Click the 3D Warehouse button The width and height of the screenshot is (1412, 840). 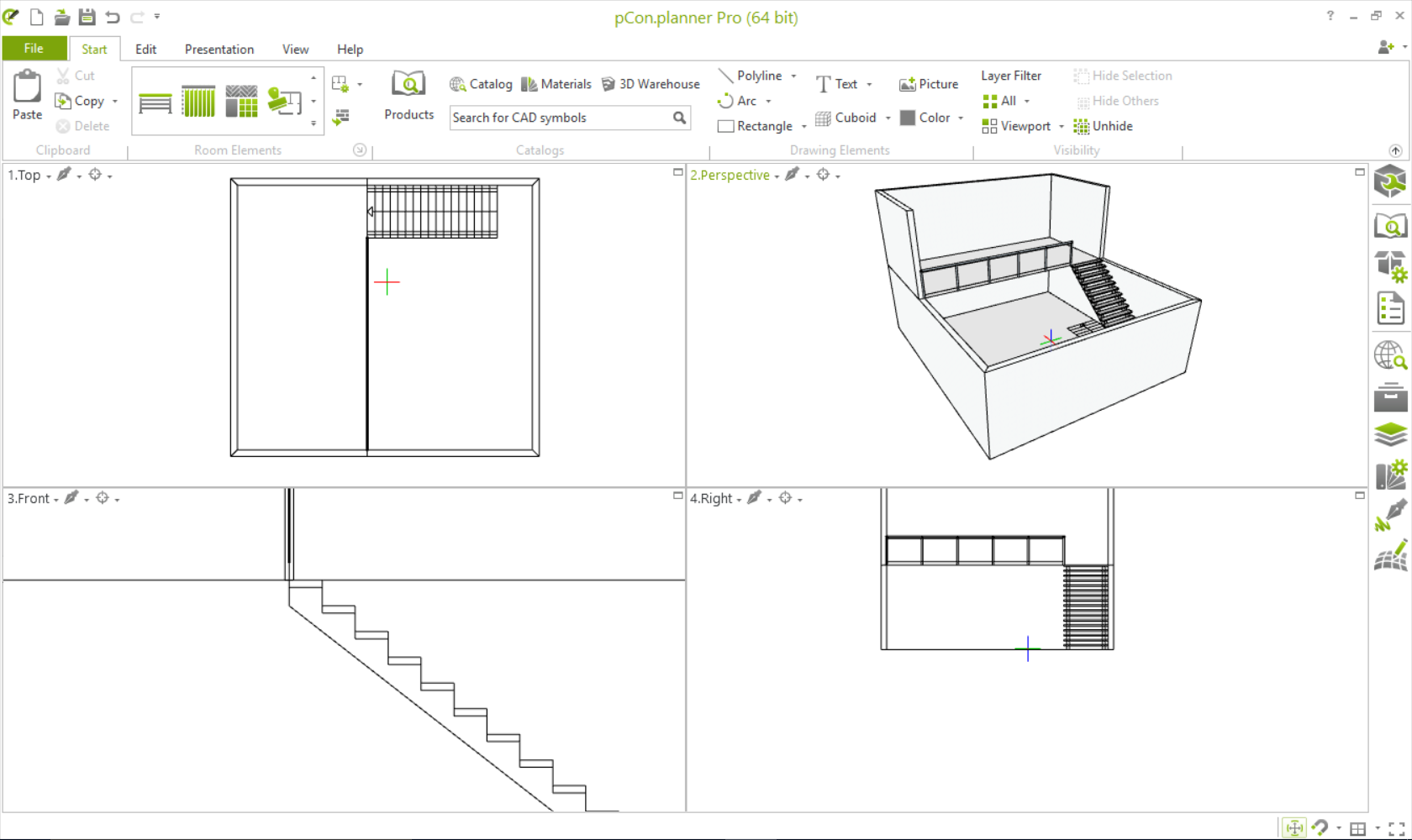tap(651, 84)
